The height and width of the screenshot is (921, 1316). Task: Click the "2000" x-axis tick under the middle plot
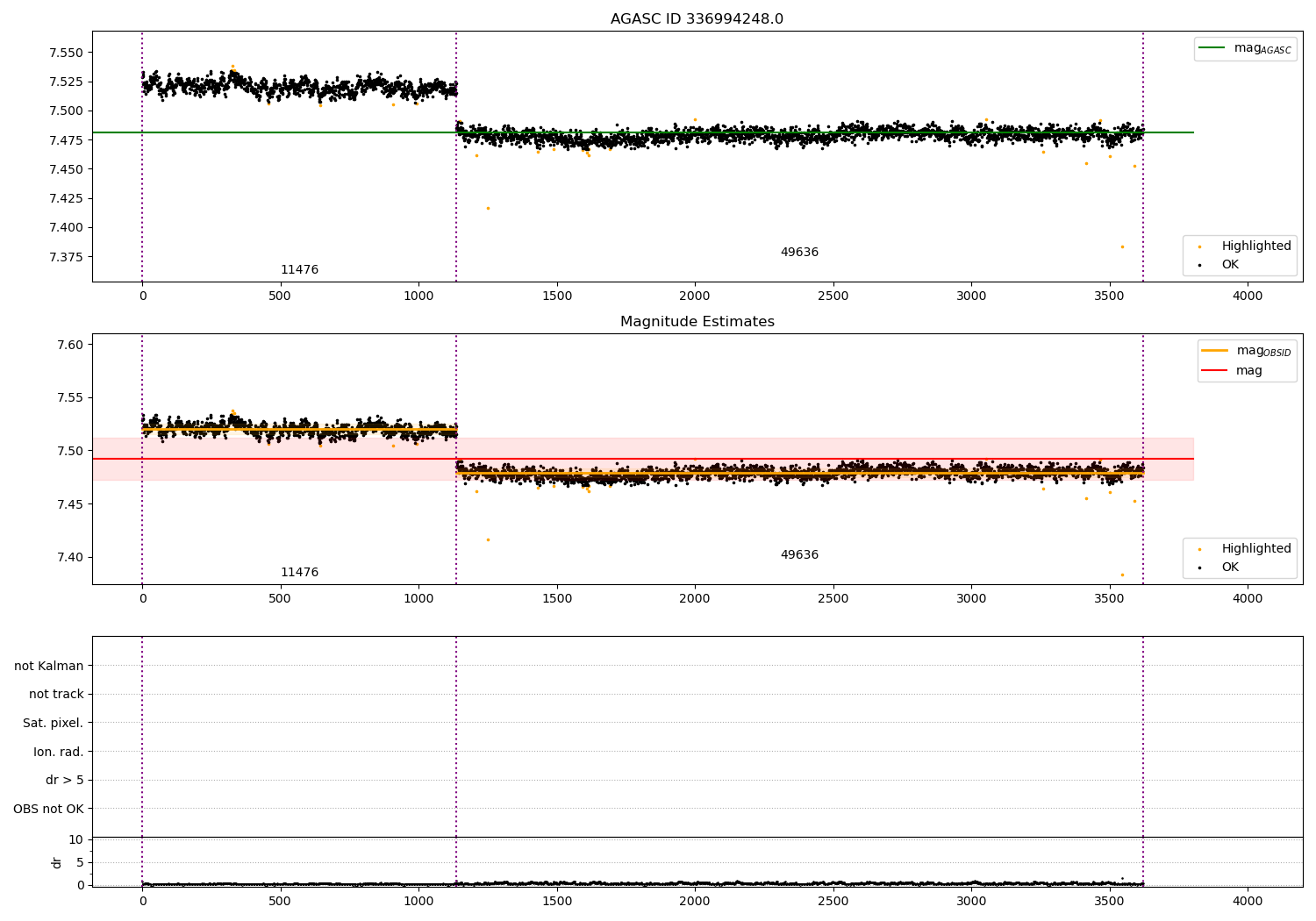pyautogui.click(x=695, y=599)
